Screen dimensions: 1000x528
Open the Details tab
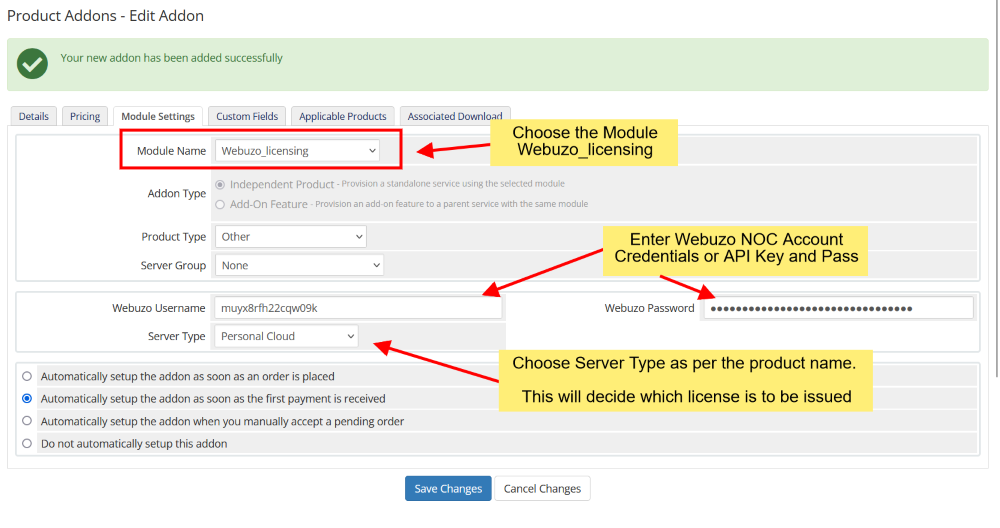tap(34, 116)
